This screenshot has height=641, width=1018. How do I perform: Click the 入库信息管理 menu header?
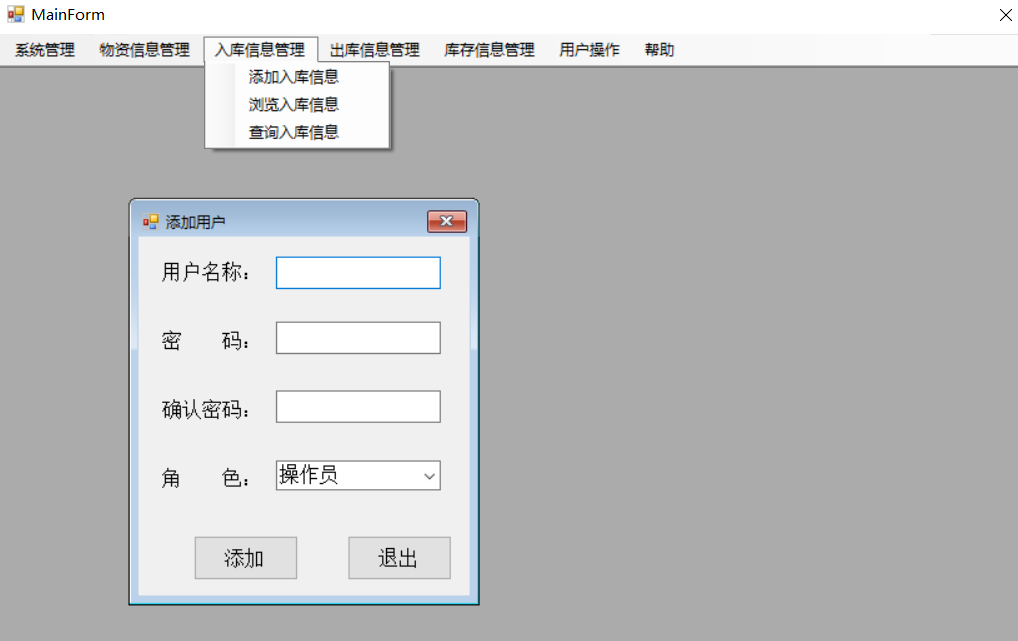tap(260, 49)
